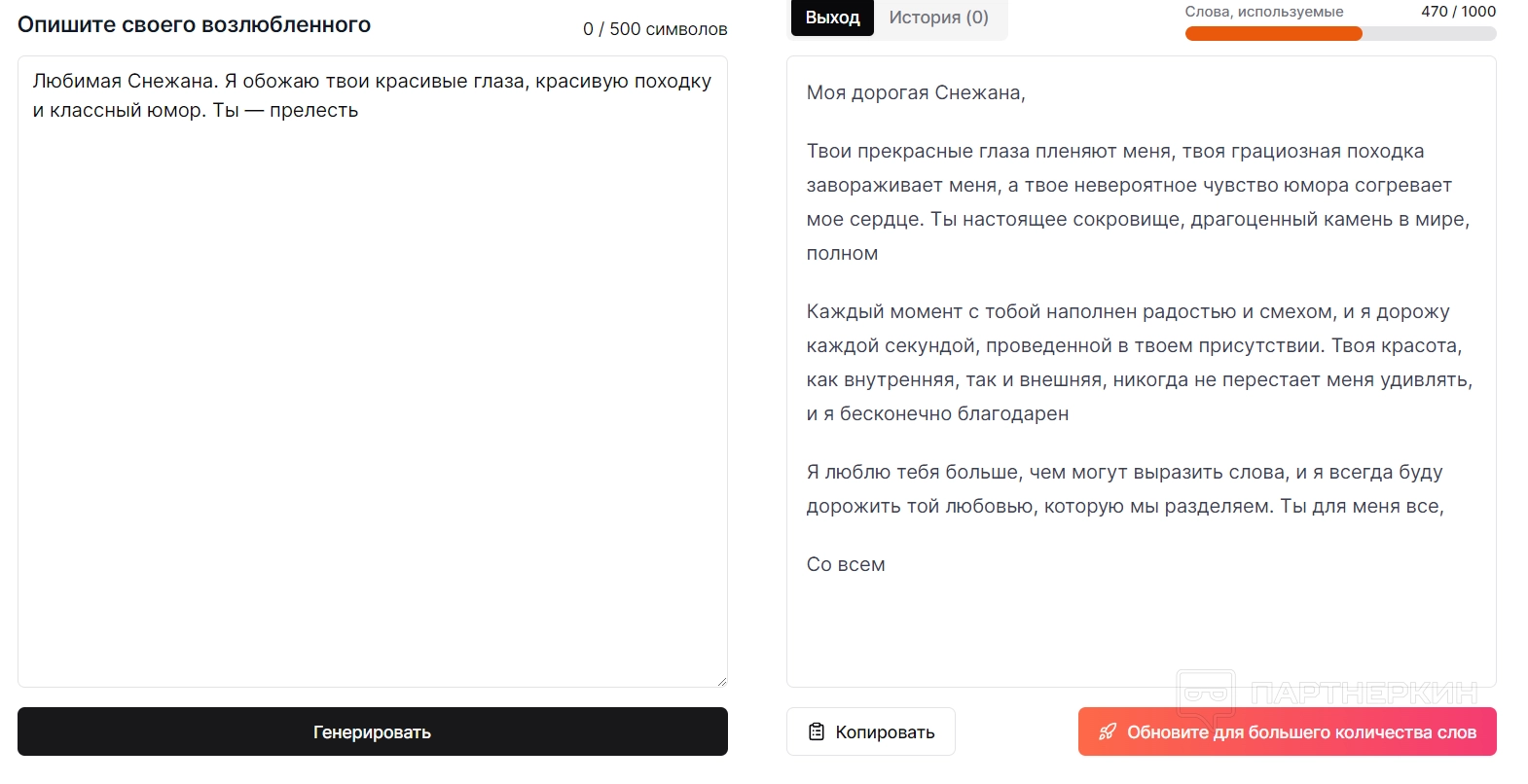Click the closing line Со всем
1528x784 pixels.
(x=846, y=565)
